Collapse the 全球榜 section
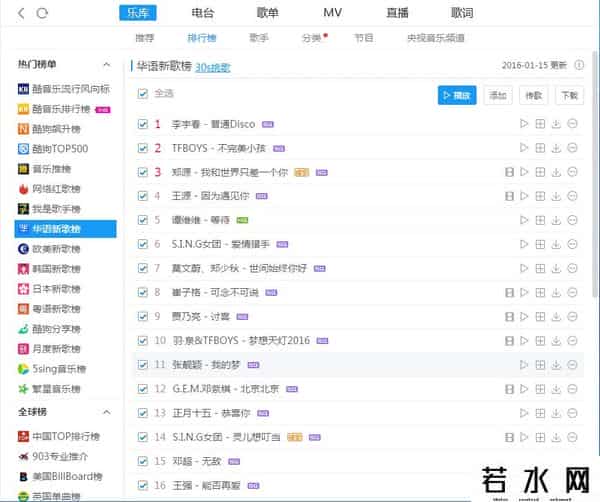The image size is (600, 502). [107, 412]
